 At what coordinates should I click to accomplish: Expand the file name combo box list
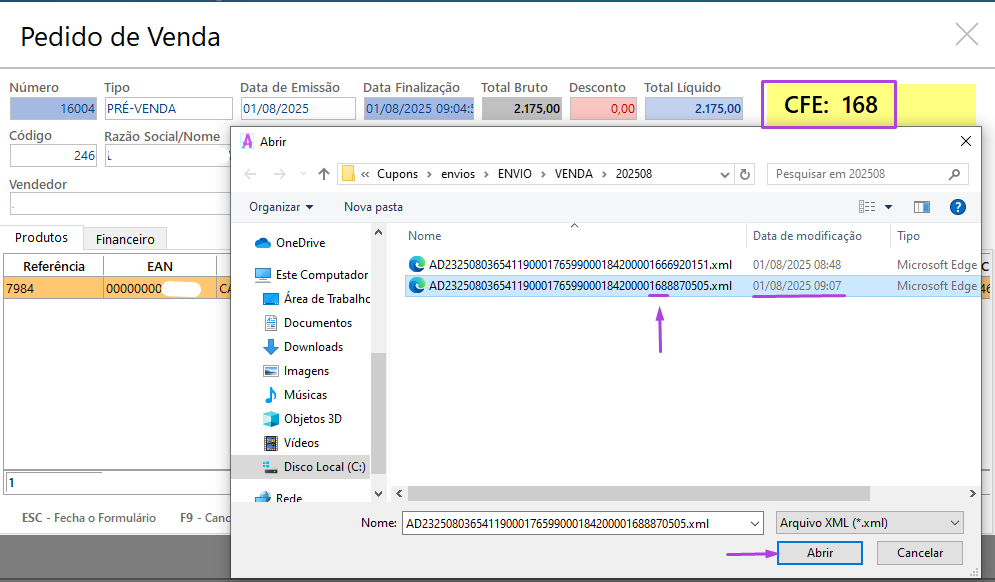pos(755,523)
